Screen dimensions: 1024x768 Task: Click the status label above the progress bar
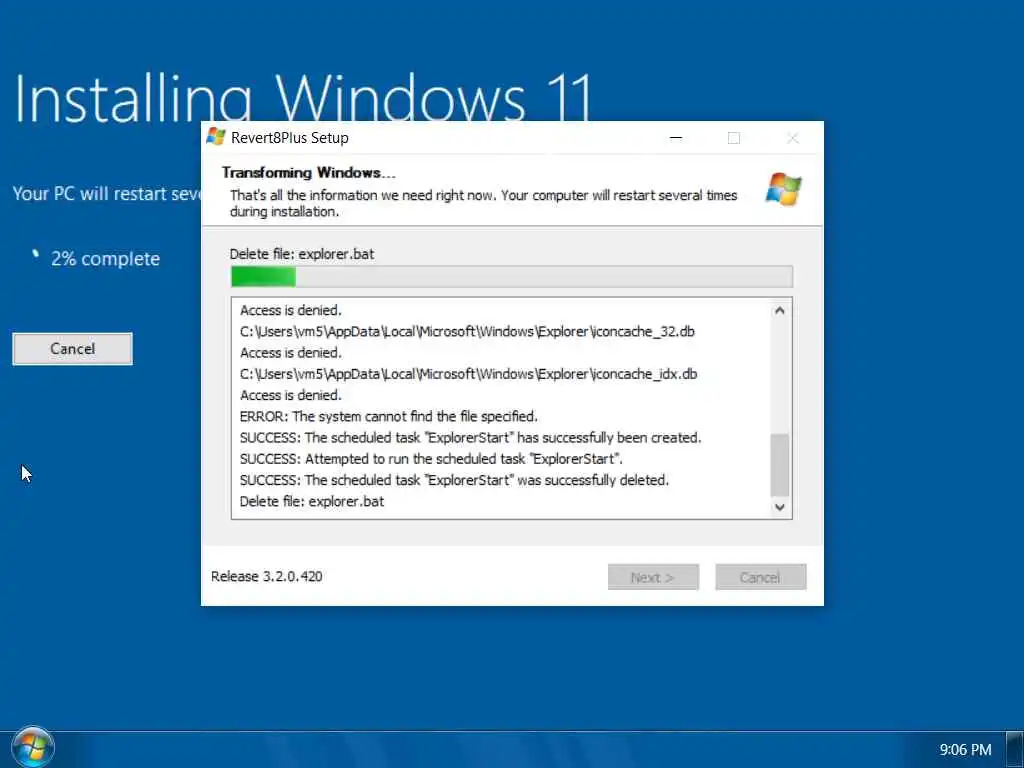pyautogui.click(x=302, y=254)
